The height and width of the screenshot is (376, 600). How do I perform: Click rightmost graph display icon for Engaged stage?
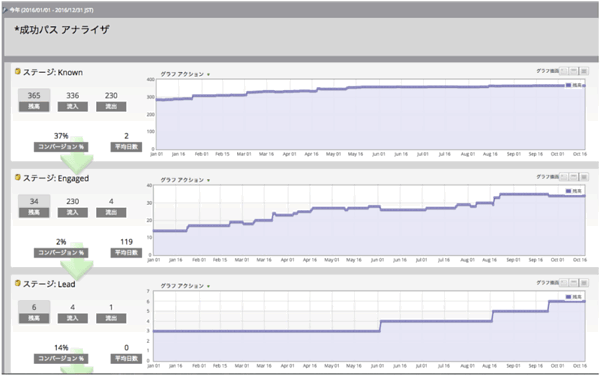(584, 177)
